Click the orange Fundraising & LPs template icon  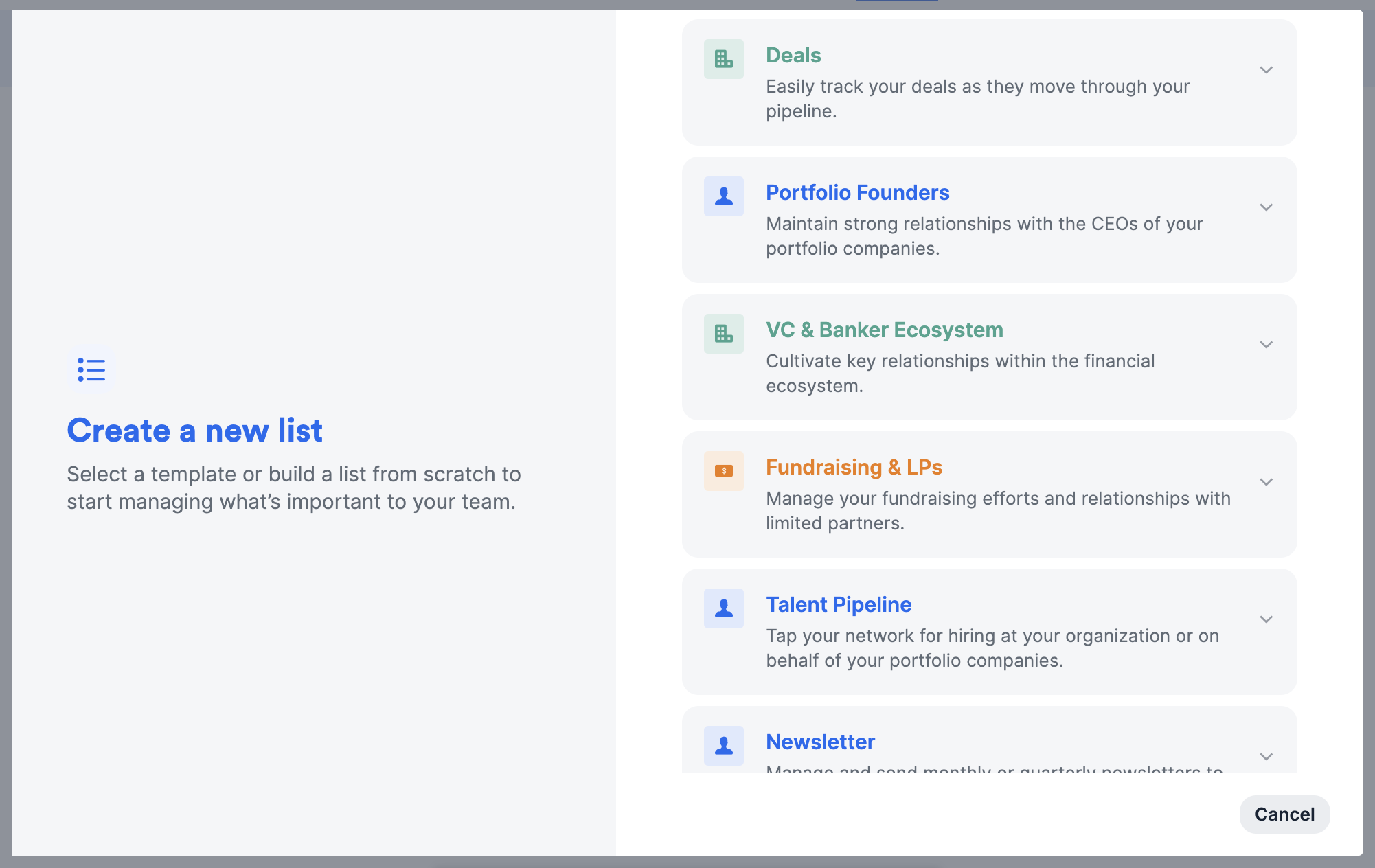(723, 471)
